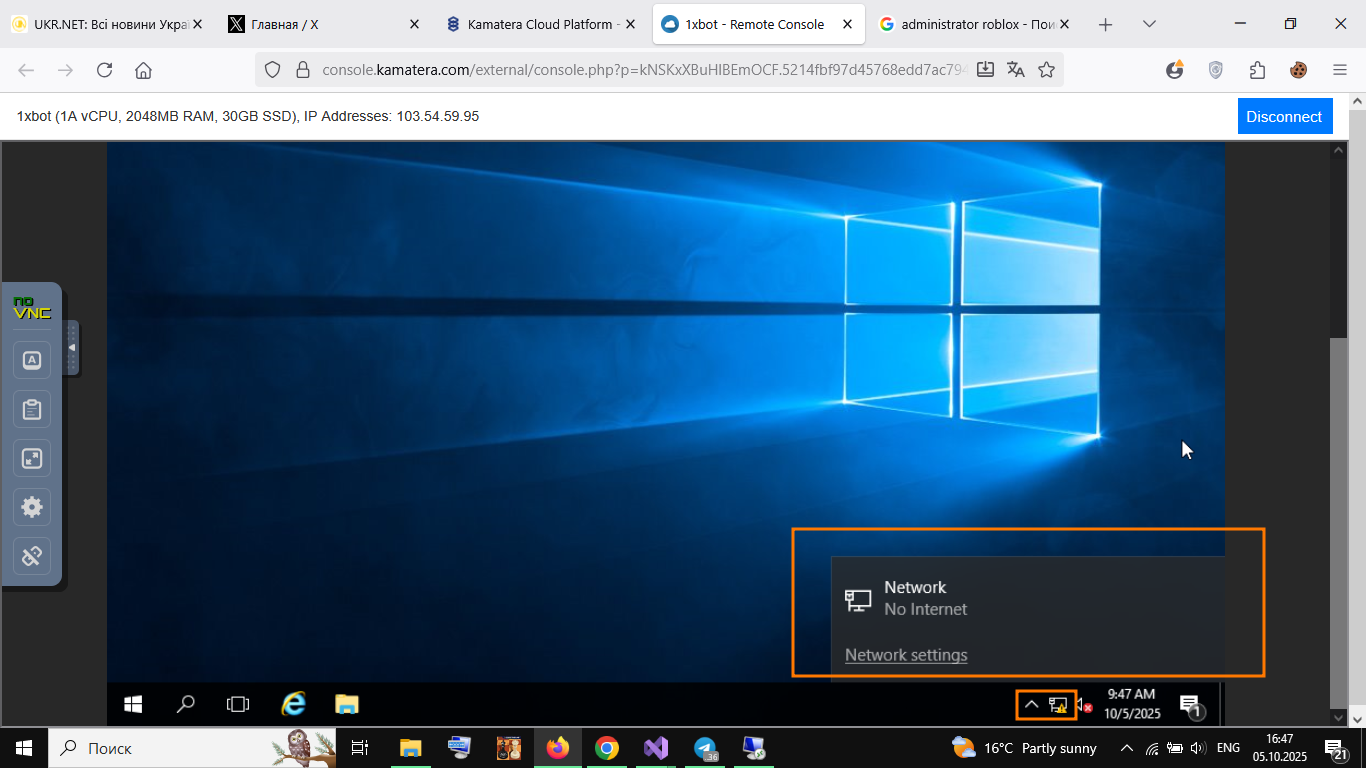
Task: Click the remote volume tray icon
Action: pos(1083,705)
